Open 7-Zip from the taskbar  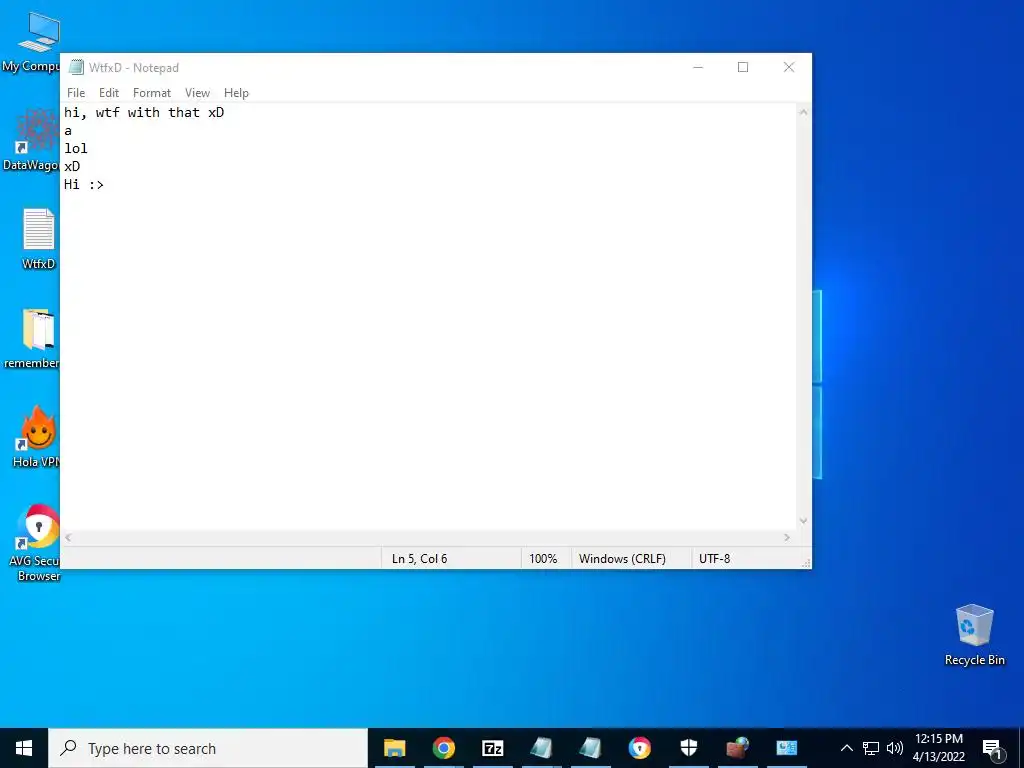click(492, 748)
